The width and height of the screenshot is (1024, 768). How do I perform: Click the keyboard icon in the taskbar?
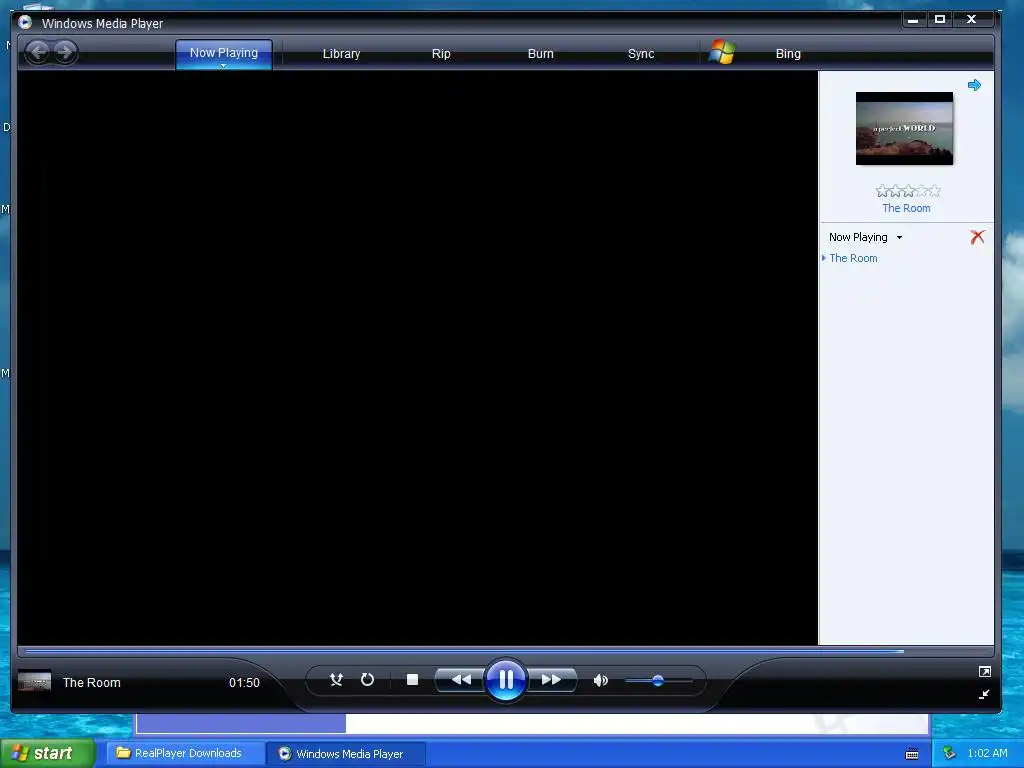[x=912, y=754]
